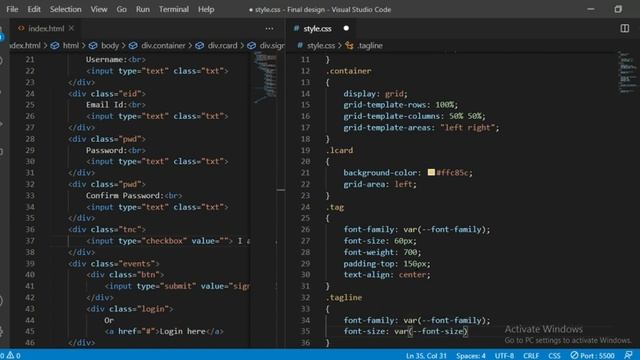The image size is (640, 360).
Task: Click the div class="btn" line
Action: tap(125, 275)
